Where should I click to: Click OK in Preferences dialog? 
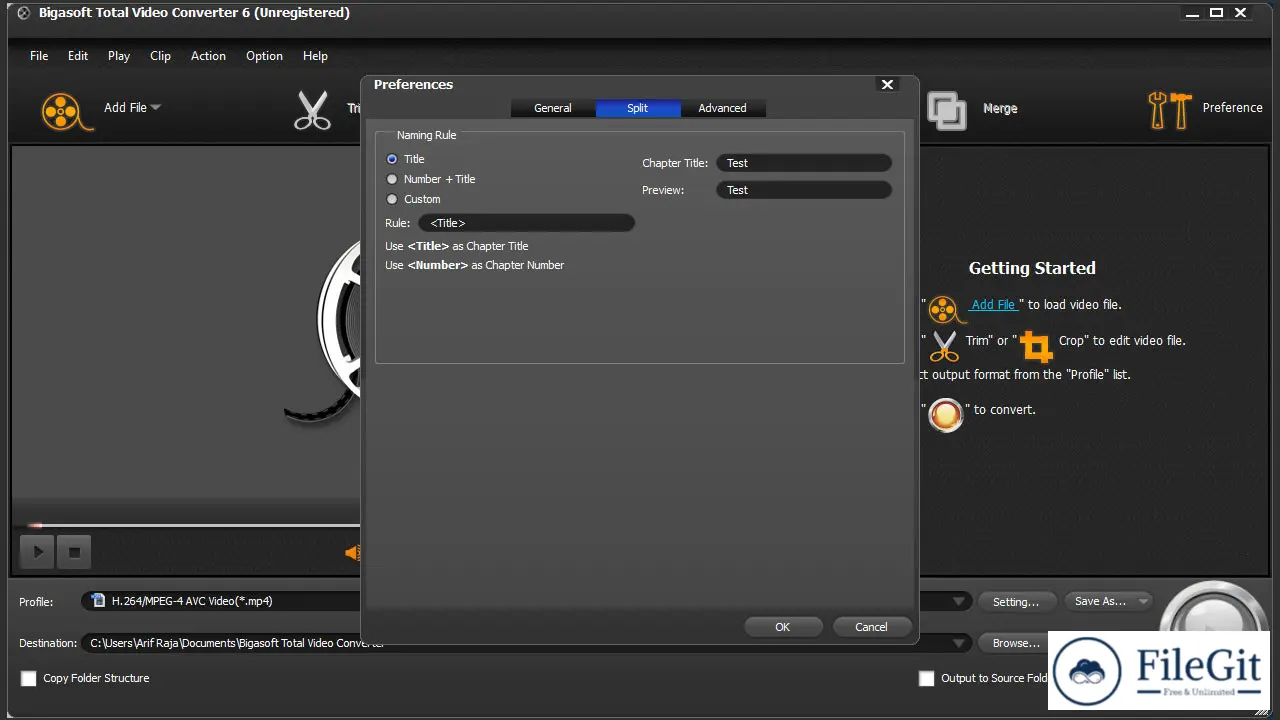783,627
